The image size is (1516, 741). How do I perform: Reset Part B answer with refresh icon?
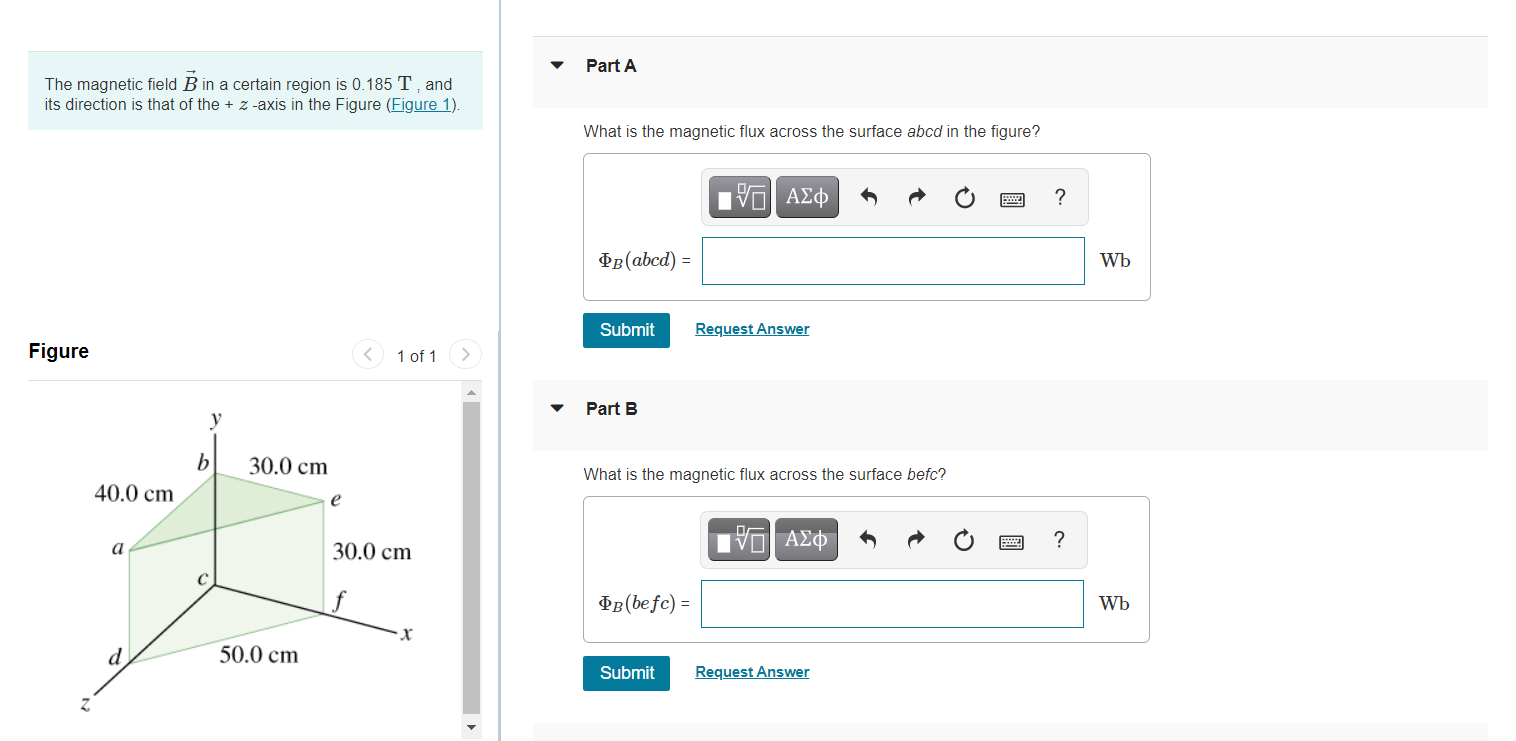(964, 541)
